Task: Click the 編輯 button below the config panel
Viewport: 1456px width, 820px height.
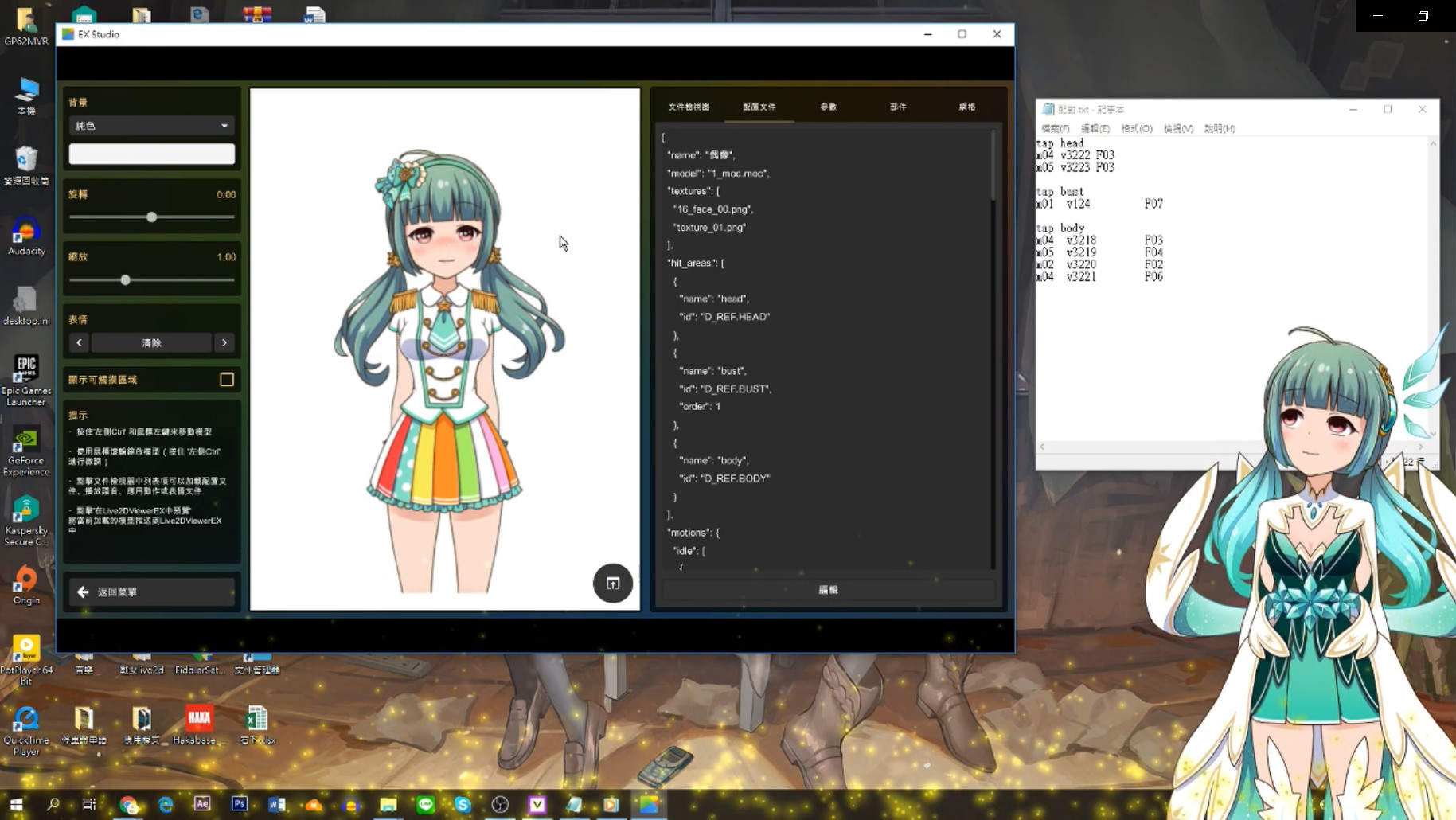Action: point(826,589)
